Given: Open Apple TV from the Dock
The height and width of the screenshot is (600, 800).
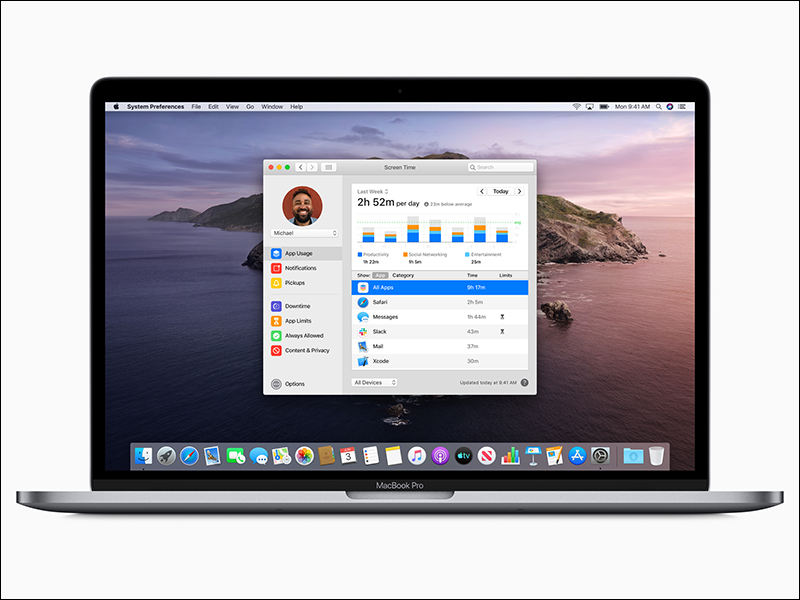Looking at the screenshot, I should pyautogui.click(x=463, y=456).
